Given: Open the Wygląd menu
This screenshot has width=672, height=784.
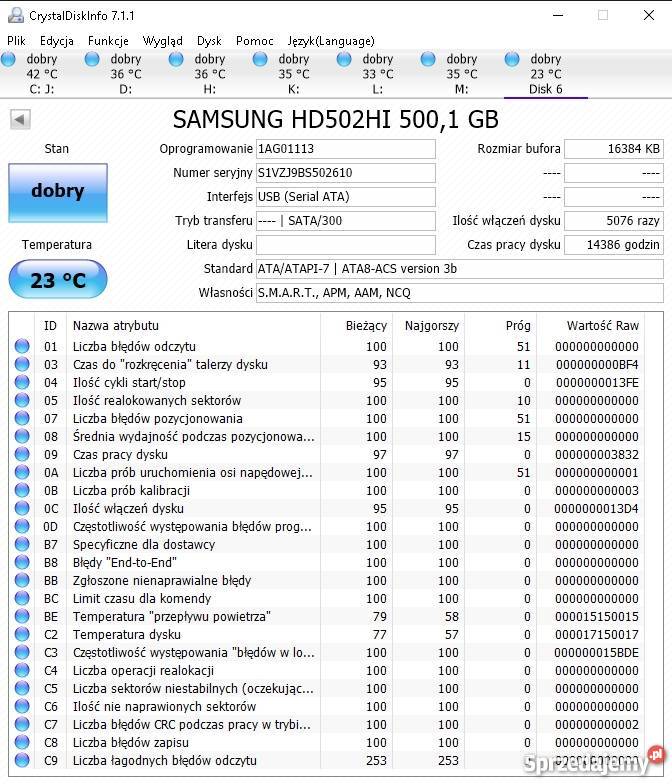Looking at the screenshot, I should pos(162,40).
